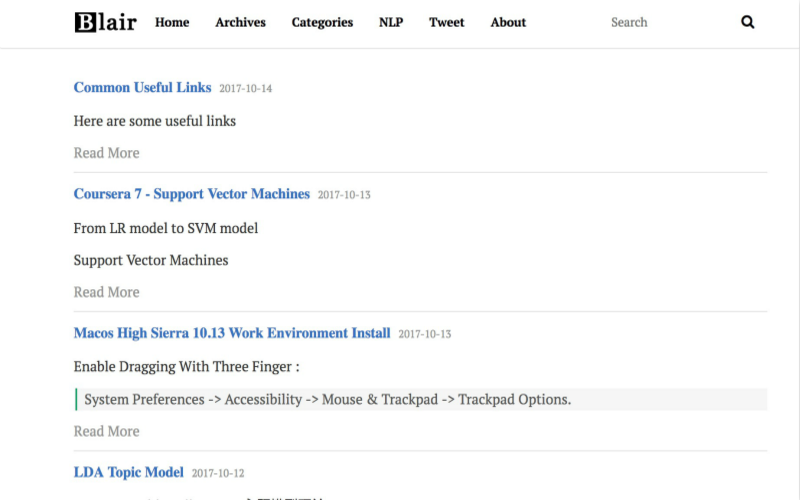This screenshot has height=500, width=800.
Task: Read More under Common Useful Links
Action: click(x=106, y=153)
